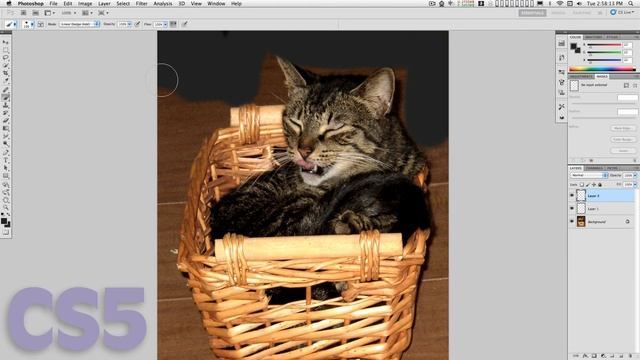The image size is (640, 360).
Task: Toggle Lock position in Layers panel
Action: [x=594, y=185]
